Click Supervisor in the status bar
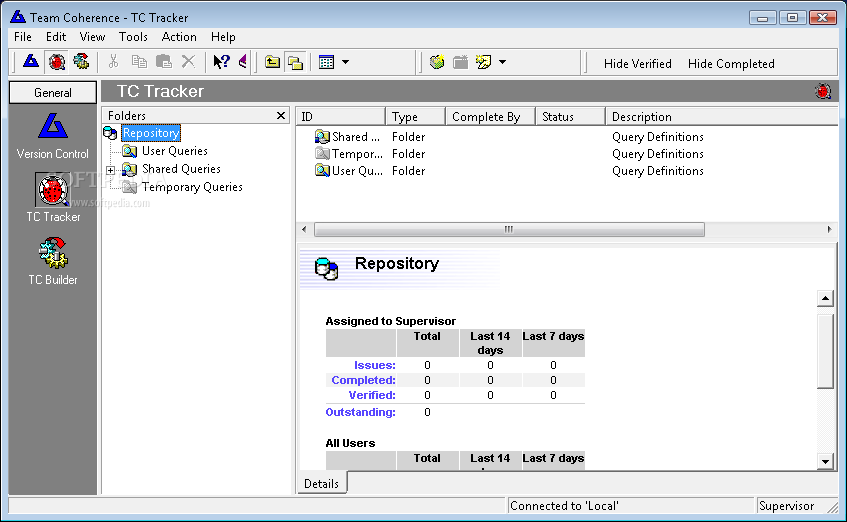 coord(786,506)
